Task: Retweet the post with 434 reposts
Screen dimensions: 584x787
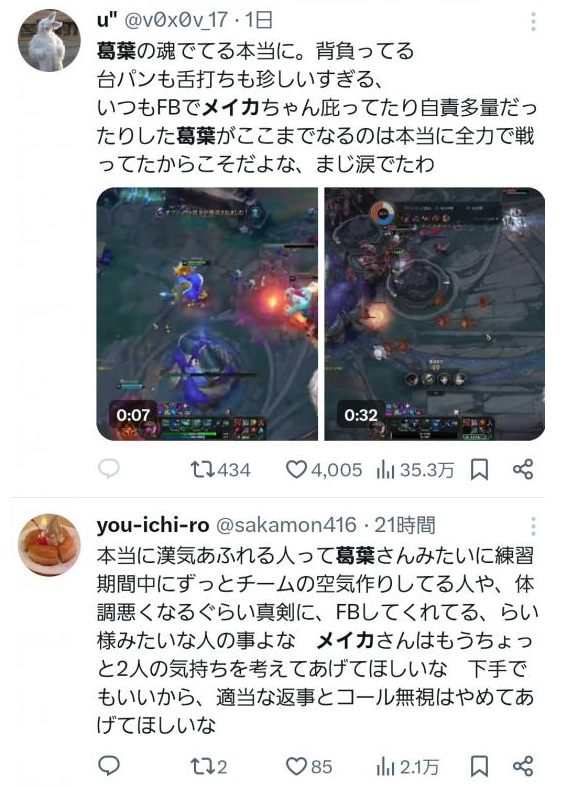Action: pos(220,470)
